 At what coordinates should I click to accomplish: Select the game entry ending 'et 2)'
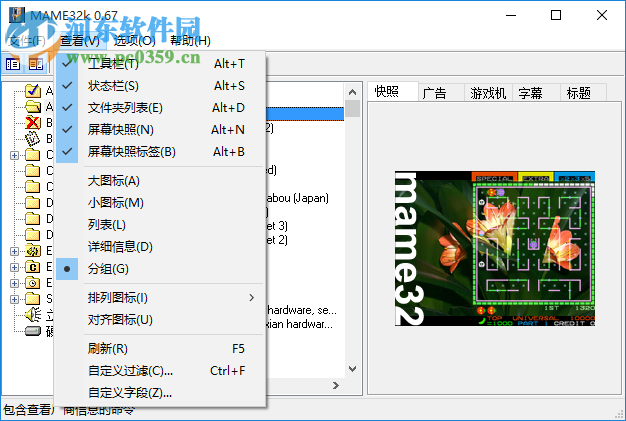277,240
